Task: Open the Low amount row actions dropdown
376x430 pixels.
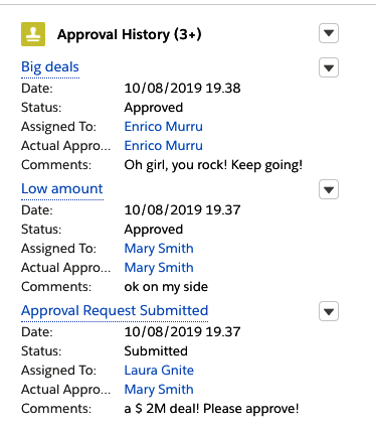Action: tap(329, 189)
